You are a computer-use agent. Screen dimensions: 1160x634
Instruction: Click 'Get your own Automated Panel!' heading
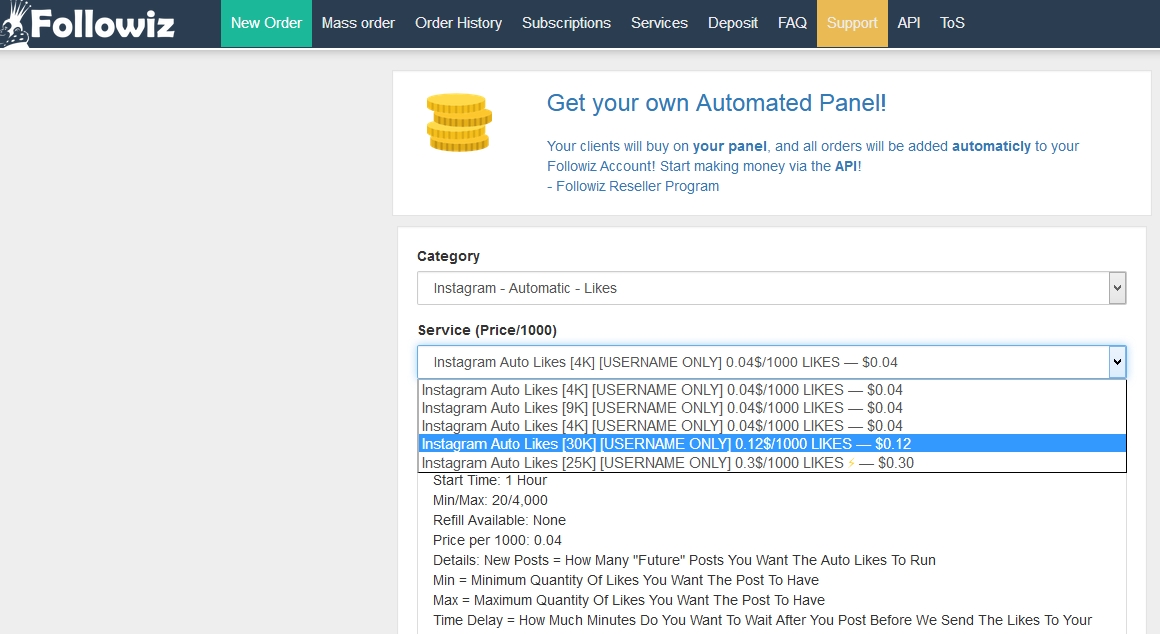coord(716,103)
